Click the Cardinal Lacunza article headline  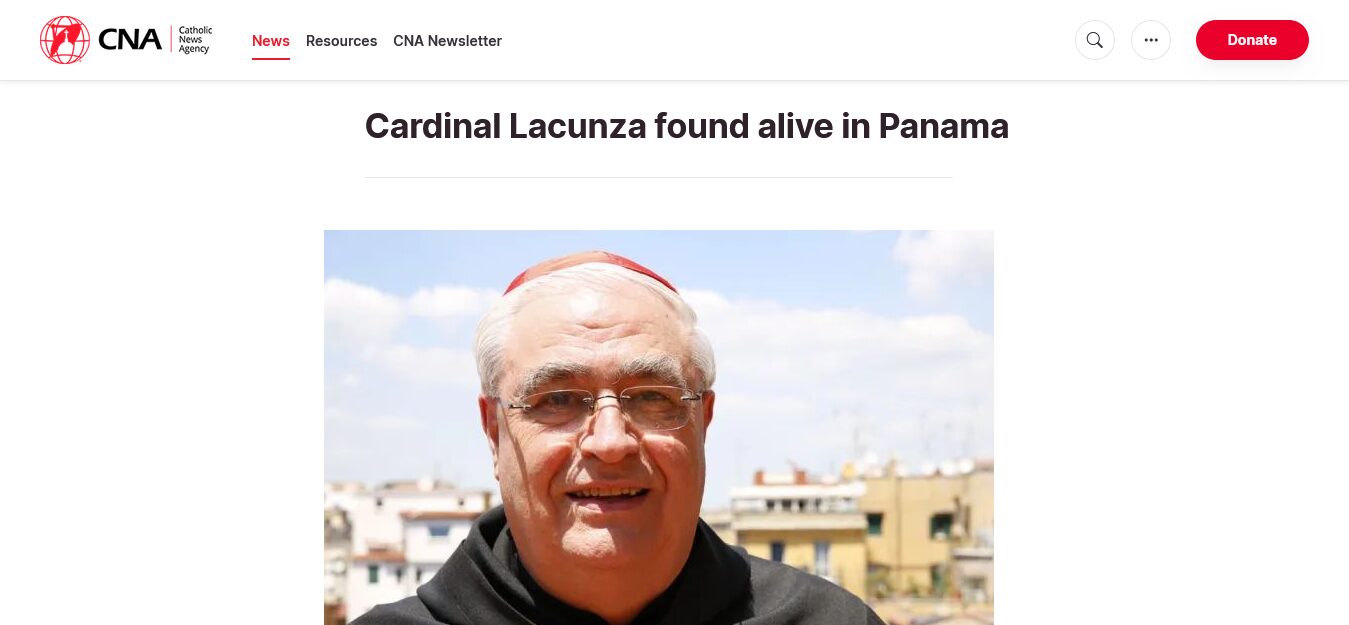(687, 126)
